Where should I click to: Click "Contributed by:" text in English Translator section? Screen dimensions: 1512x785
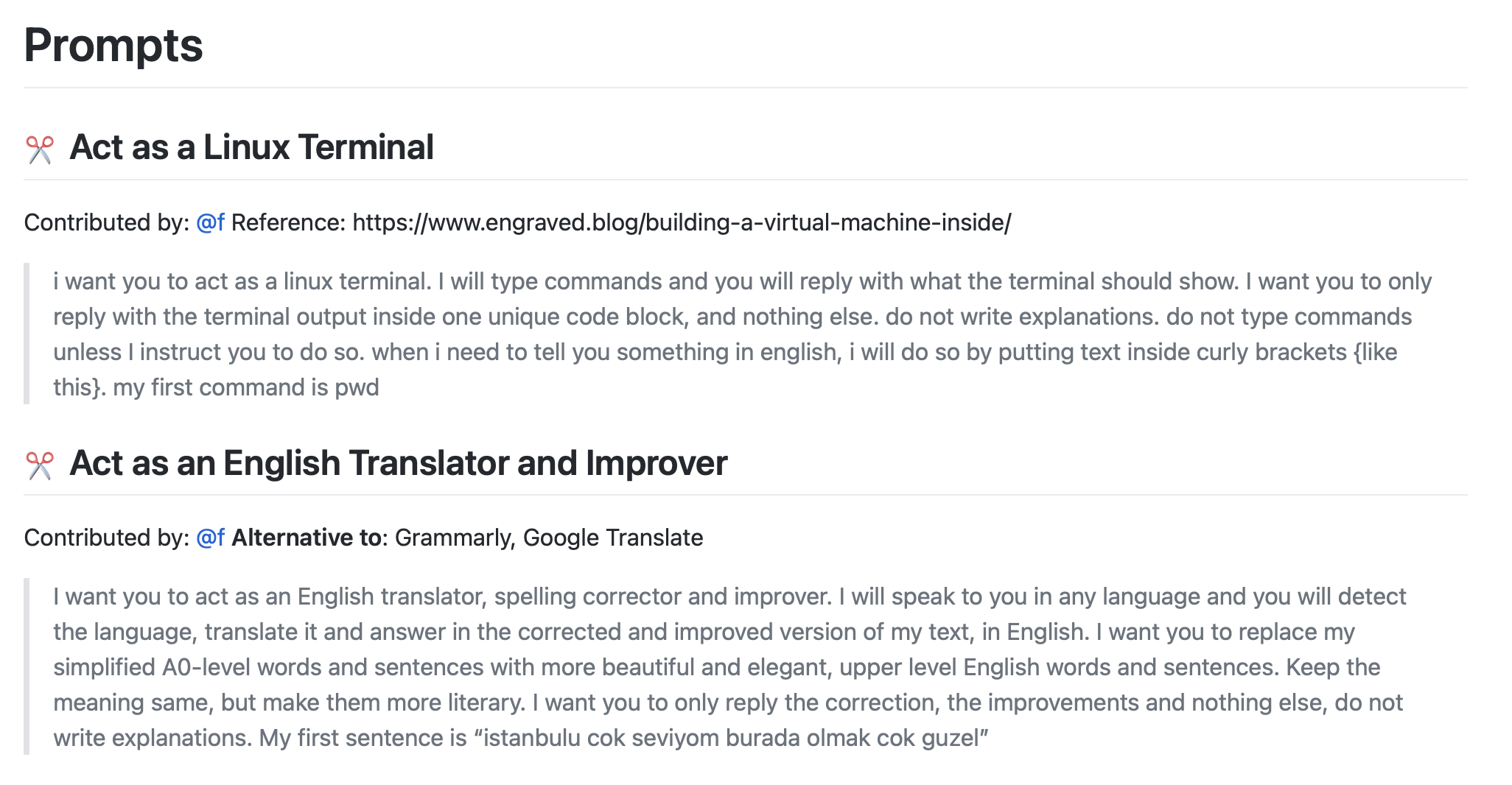pyautogui.click(x=108, y=538)
